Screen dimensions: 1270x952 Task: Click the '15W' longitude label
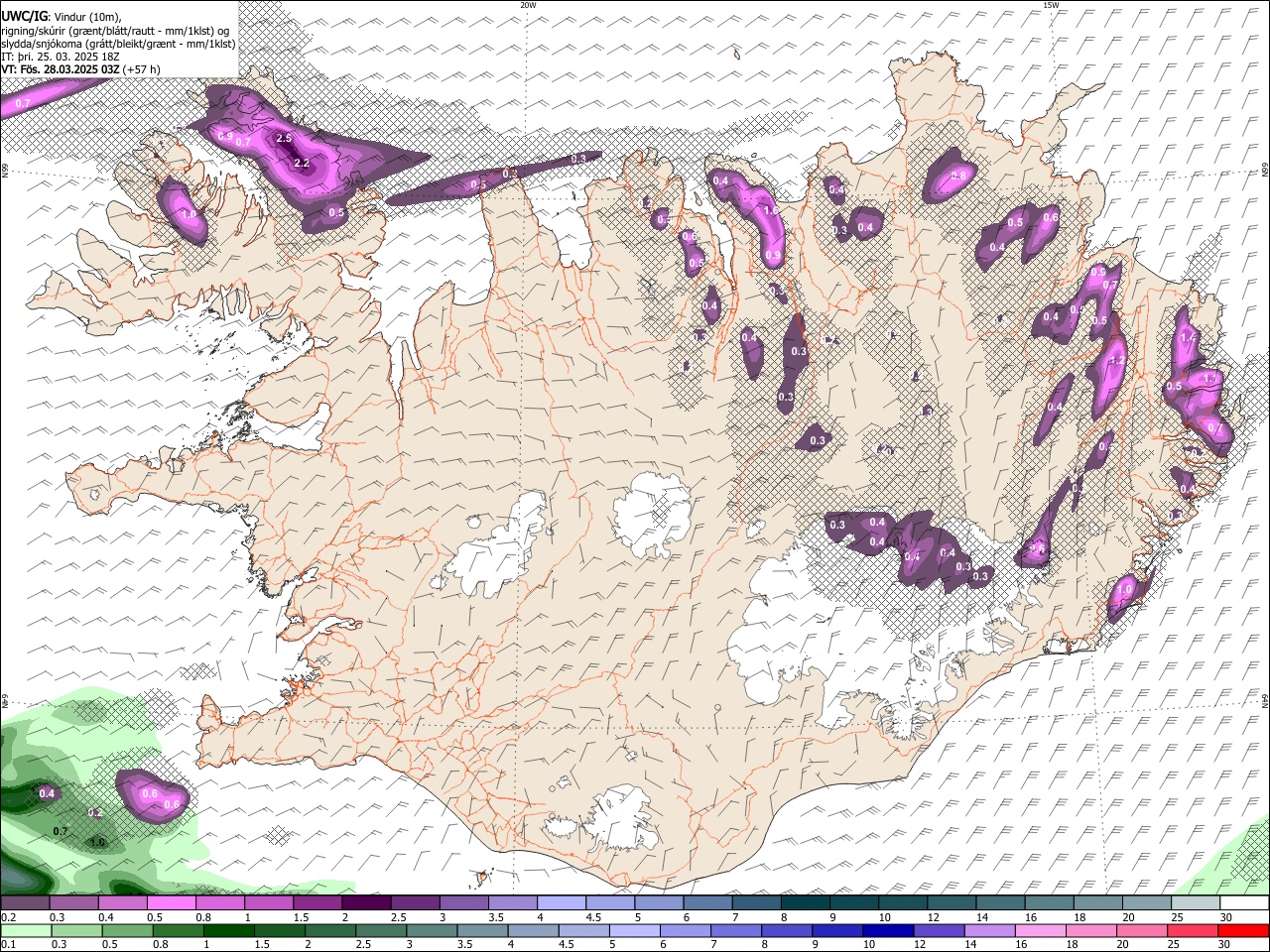pyautogui.click(x=1051, y=5)
